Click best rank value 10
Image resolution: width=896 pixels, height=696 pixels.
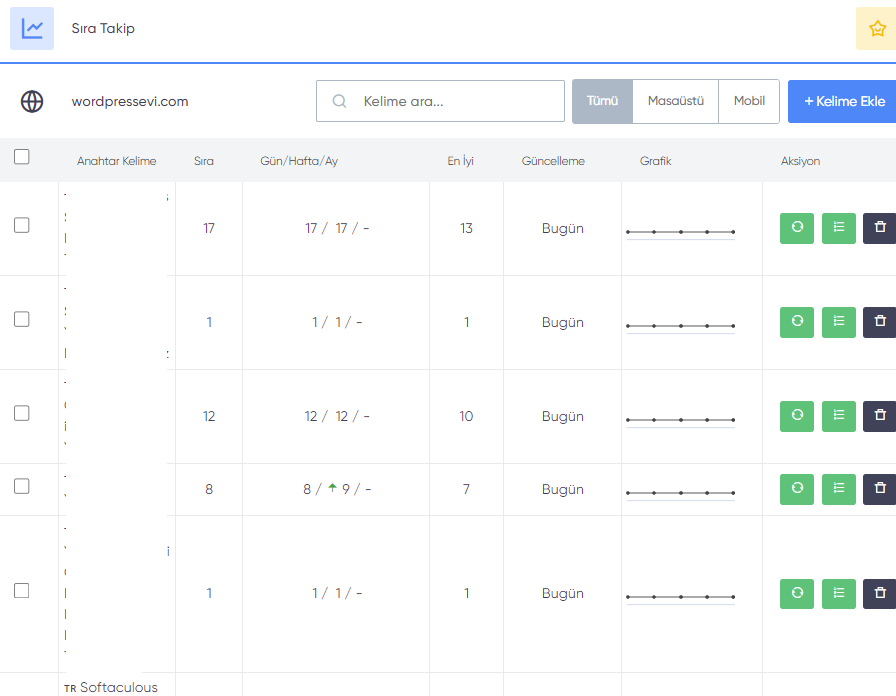(466, 416)
